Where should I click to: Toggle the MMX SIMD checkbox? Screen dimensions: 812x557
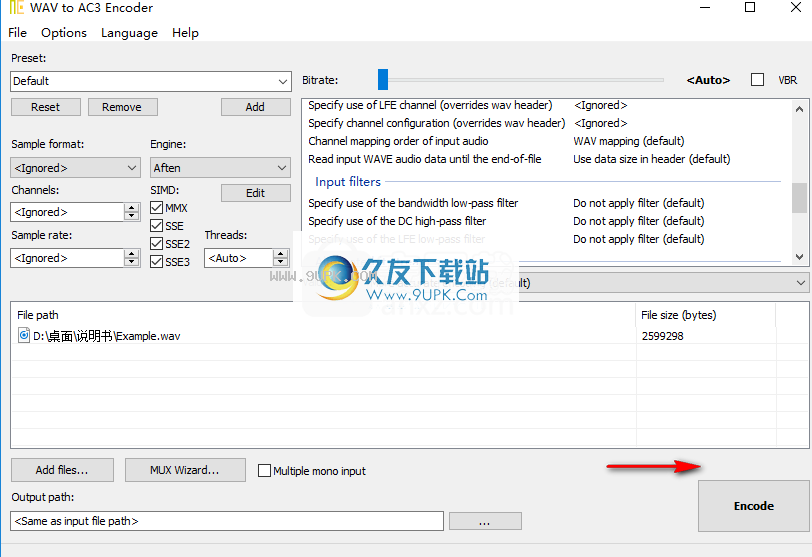[156, 208]
